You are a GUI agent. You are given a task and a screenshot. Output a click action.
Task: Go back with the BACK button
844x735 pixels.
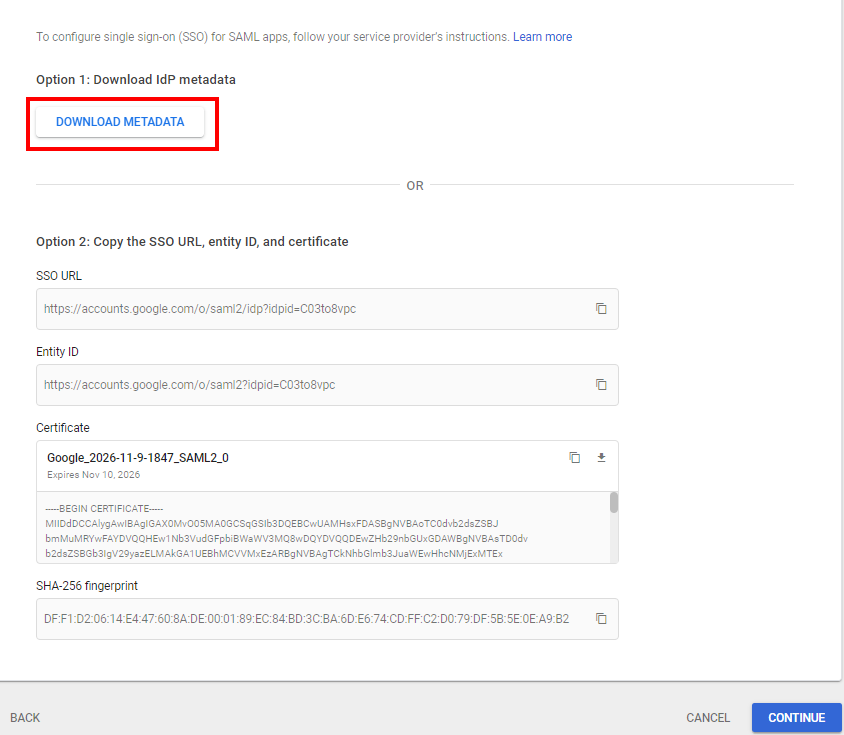pos(25,718)
